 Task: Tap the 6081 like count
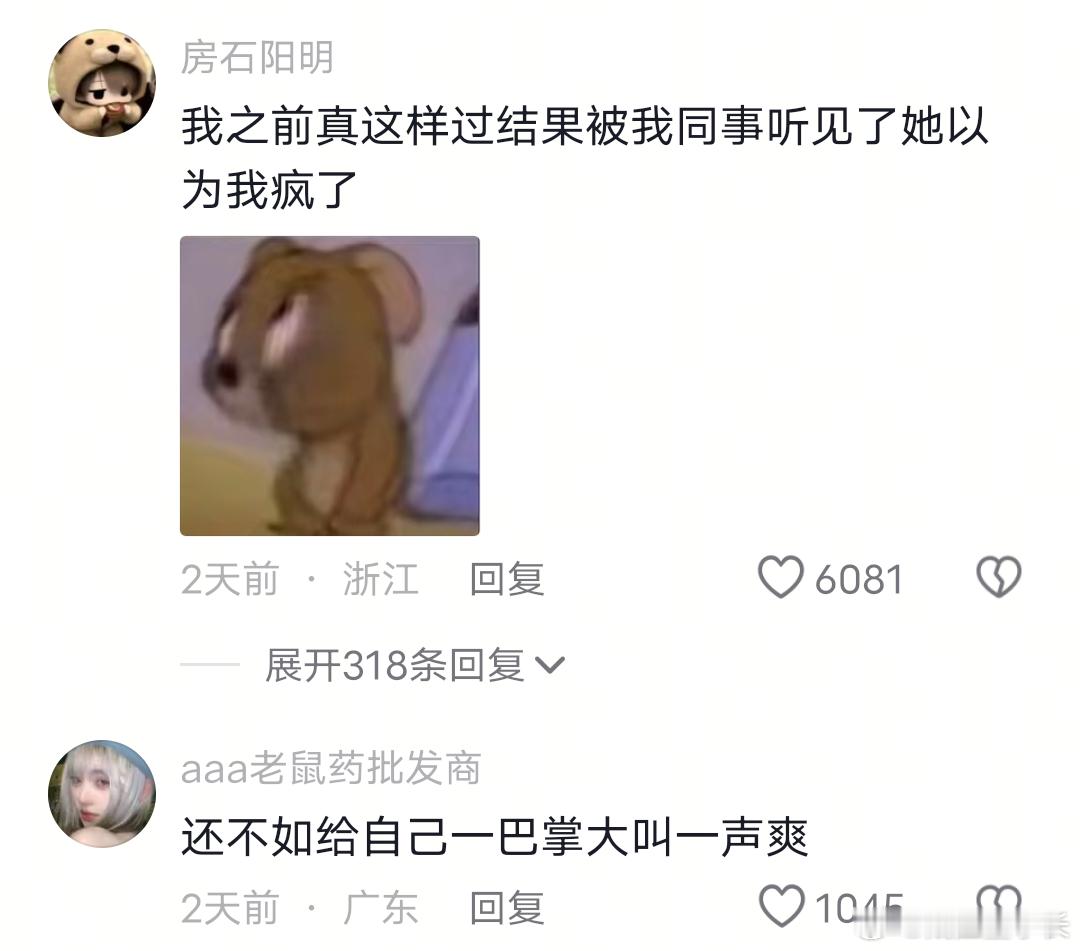(859, 579)
